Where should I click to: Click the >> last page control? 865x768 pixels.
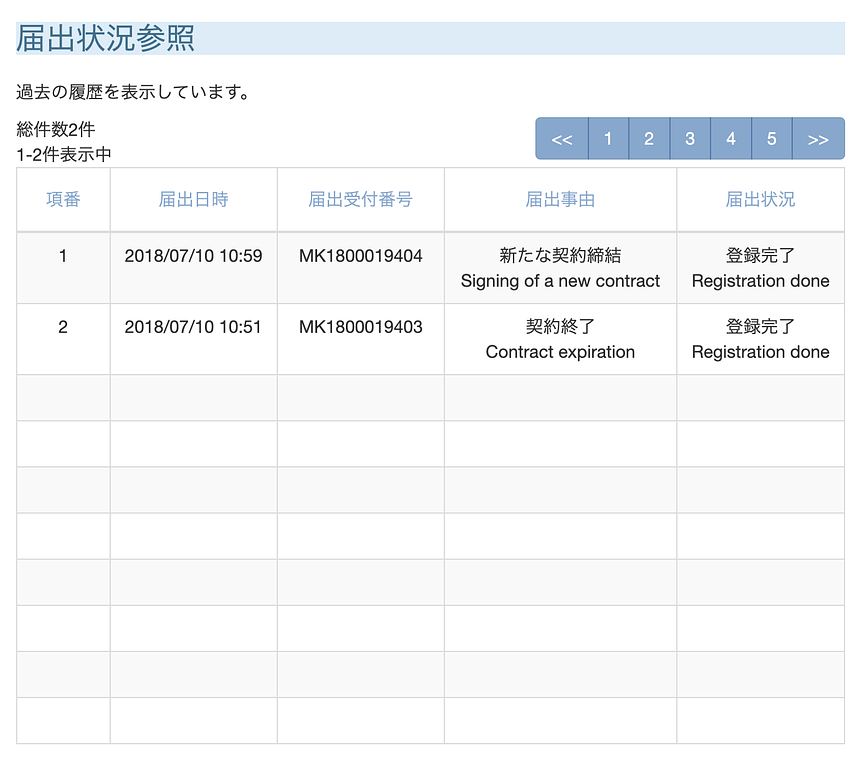coord(818,138)
